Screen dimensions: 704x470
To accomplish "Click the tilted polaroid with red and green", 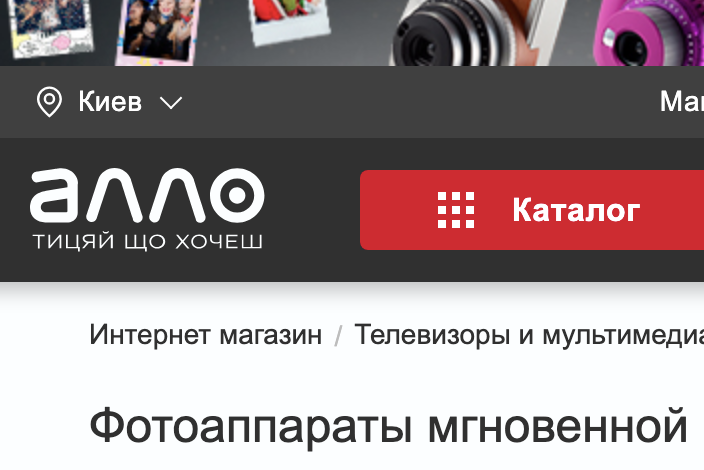I will point(291,20).
